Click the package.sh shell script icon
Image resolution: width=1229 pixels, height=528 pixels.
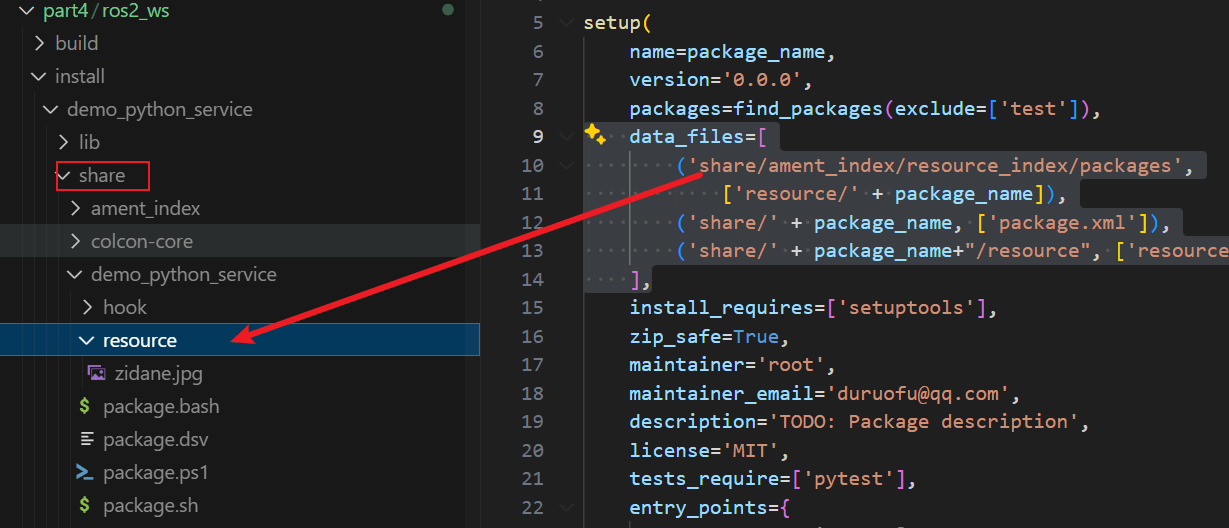coord(86,505)
